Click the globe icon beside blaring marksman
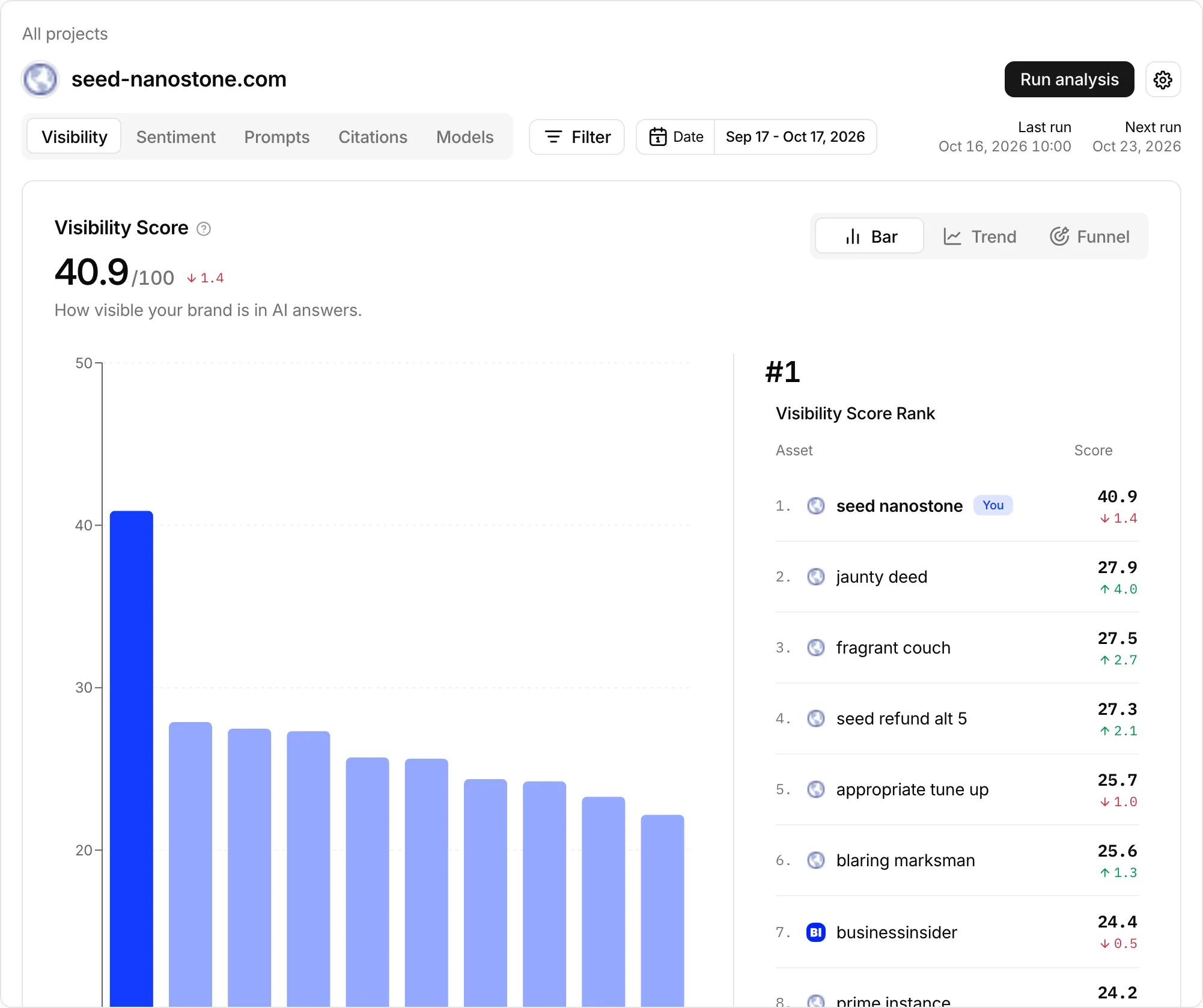 (815, 860)
